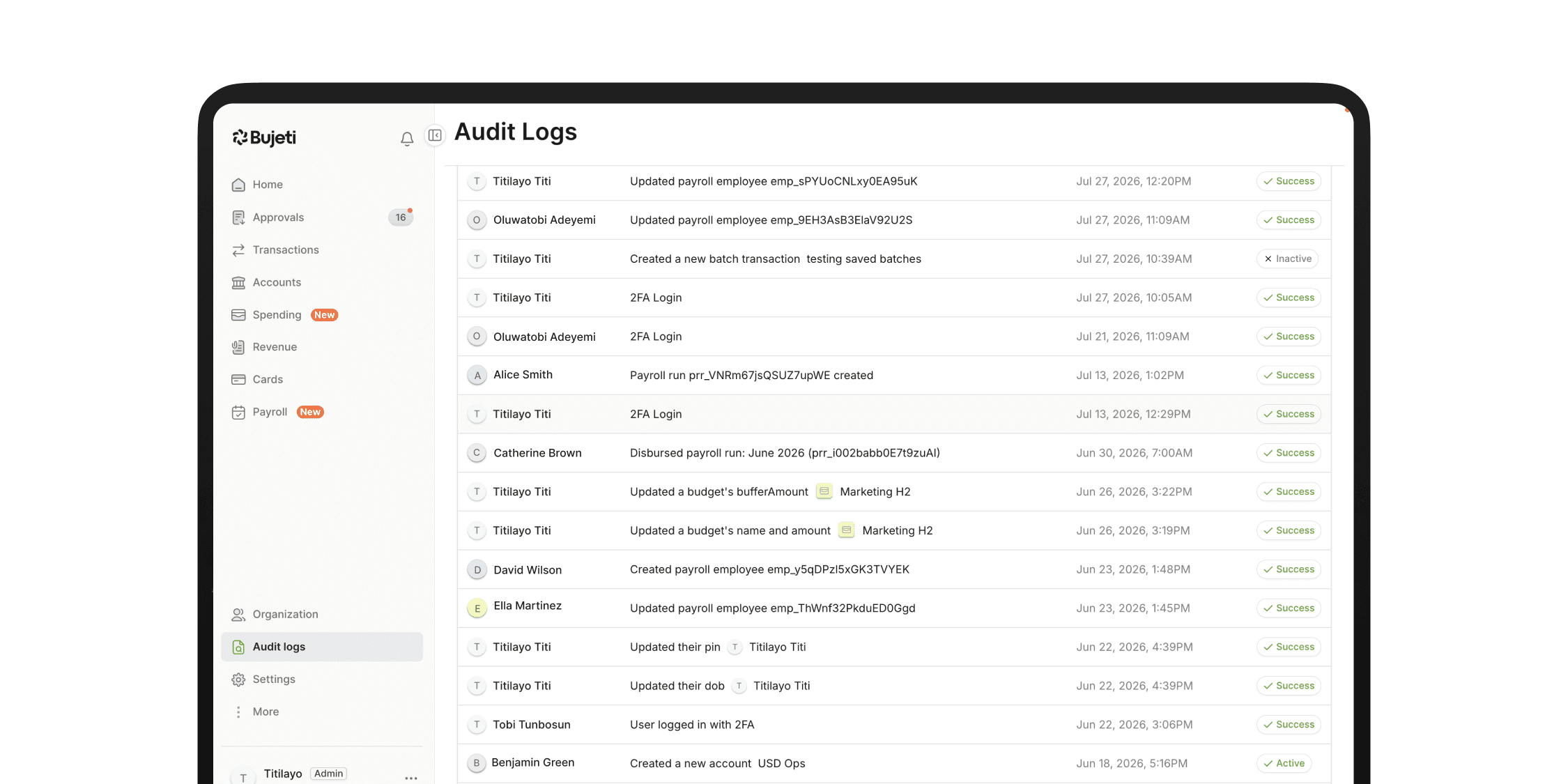This screenshot has width=1568, height=784.
Task: Click 'Updated payroll employee emp_9EH3AsB3ElaV92U2S' entry
Action: (771, 220)
